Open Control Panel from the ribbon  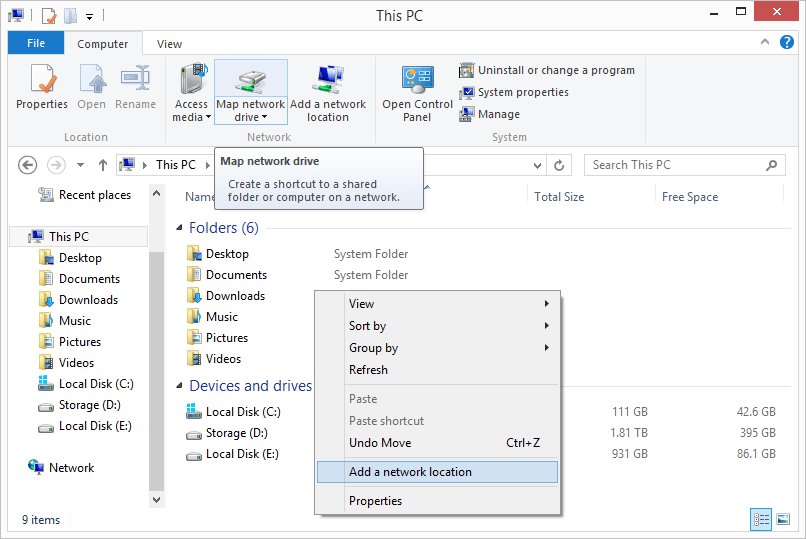pyautogui.click(x=417, y=92)
